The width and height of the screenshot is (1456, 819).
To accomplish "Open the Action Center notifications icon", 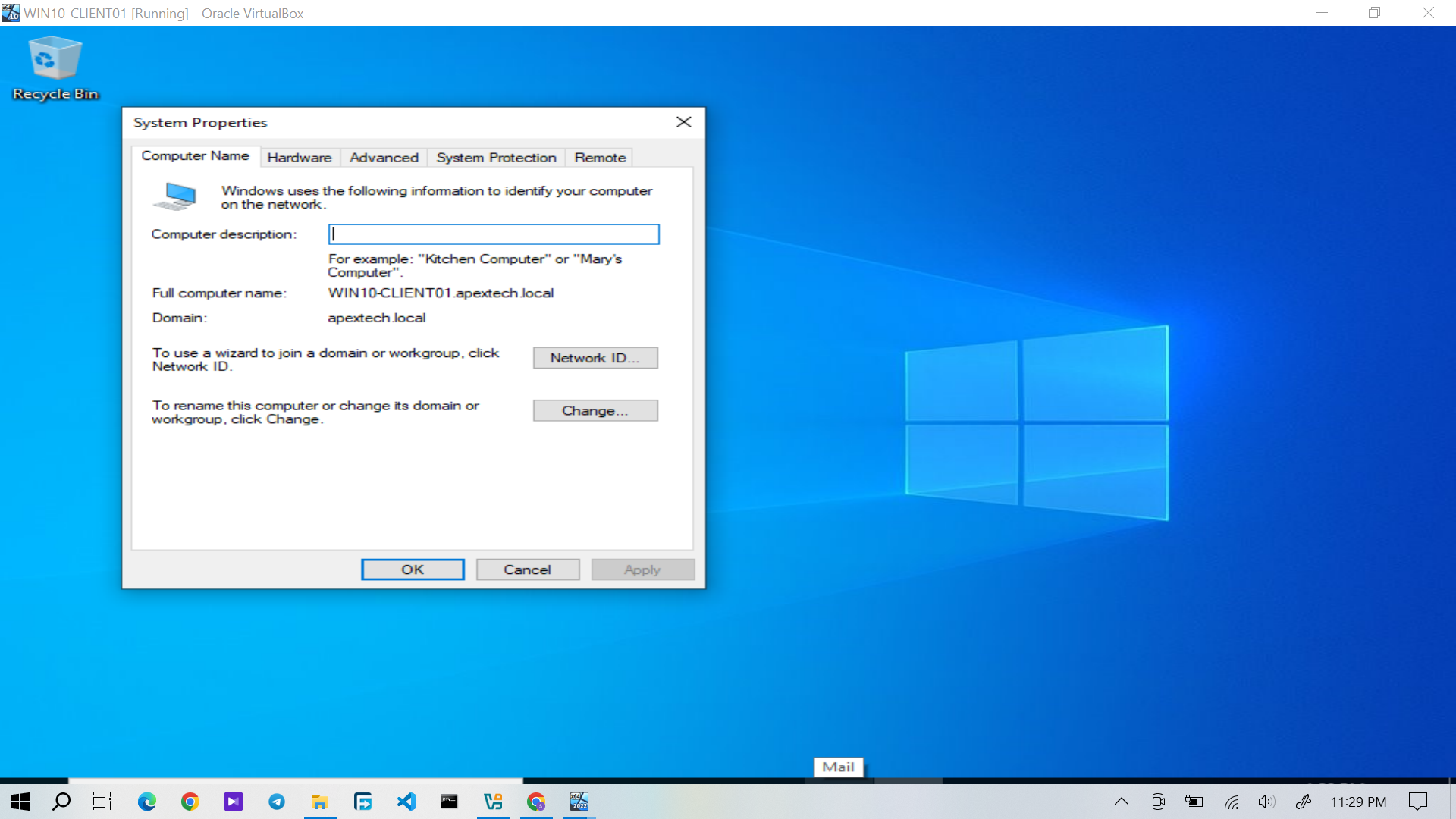I will pos(1417,802).
